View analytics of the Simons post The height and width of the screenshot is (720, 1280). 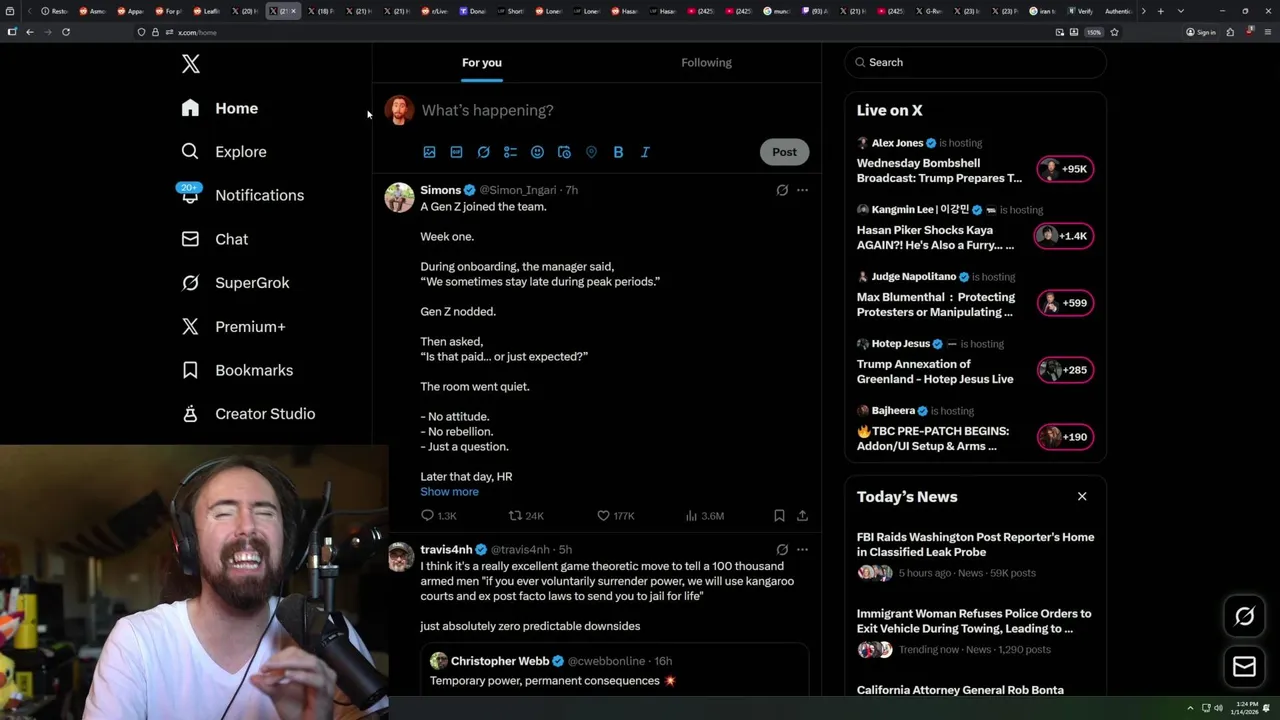pyautogui.click(x=704, y=516)
